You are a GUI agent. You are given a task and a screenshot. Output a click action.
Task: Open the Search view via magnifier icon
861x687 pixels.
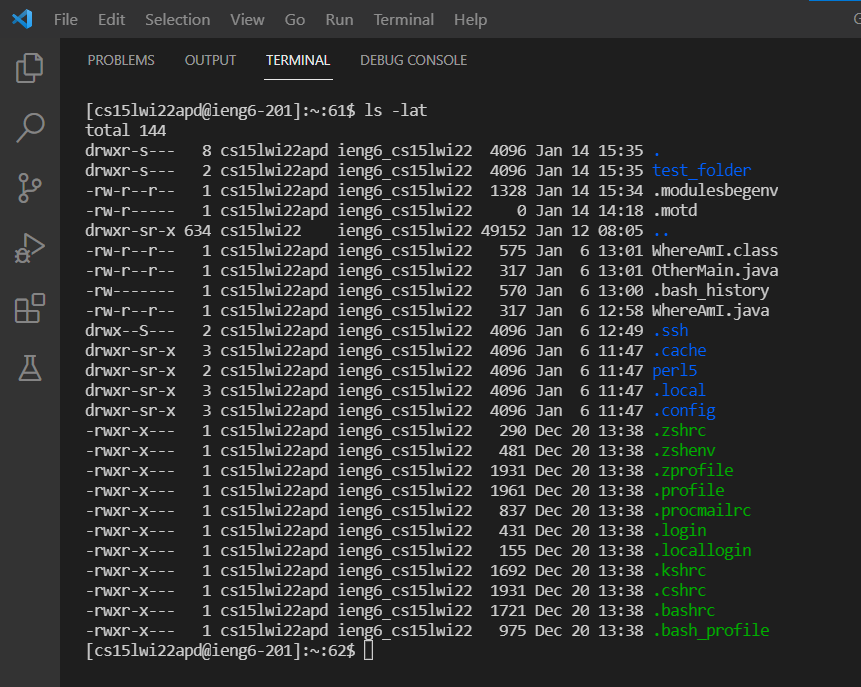30,128
